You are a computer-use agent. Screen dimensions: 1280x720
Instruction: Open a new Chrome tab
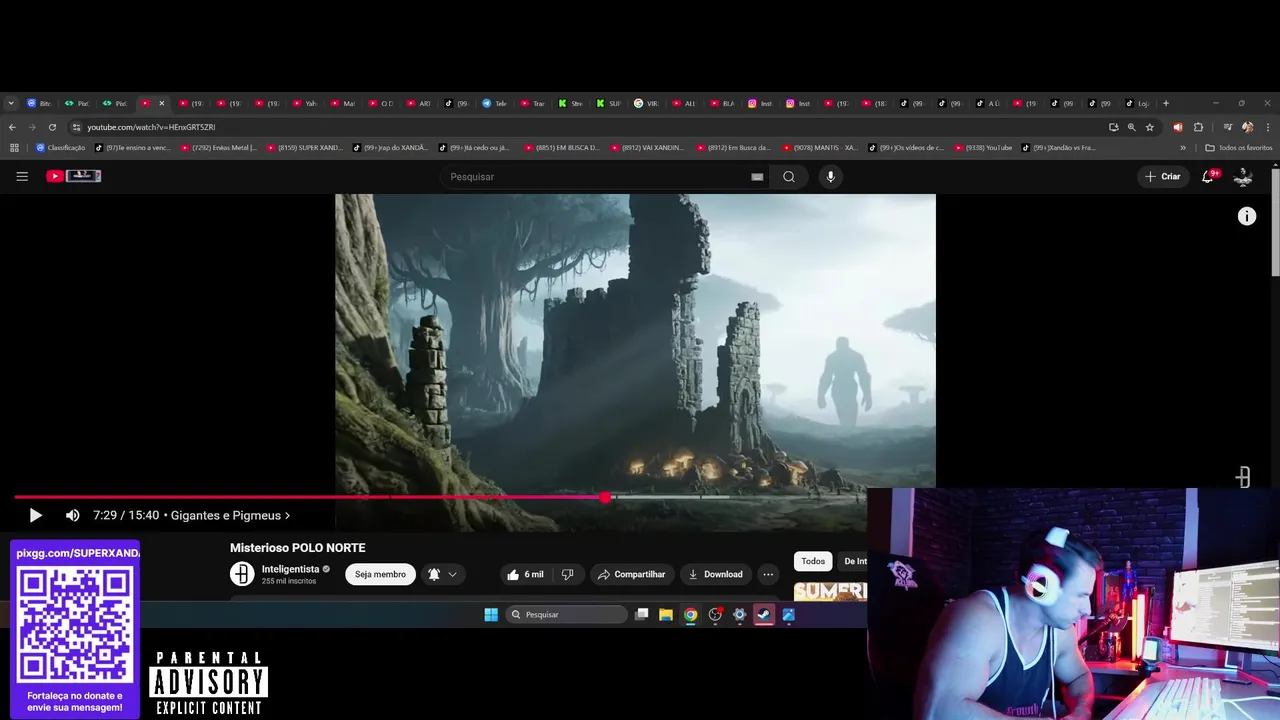point(1165,103)
